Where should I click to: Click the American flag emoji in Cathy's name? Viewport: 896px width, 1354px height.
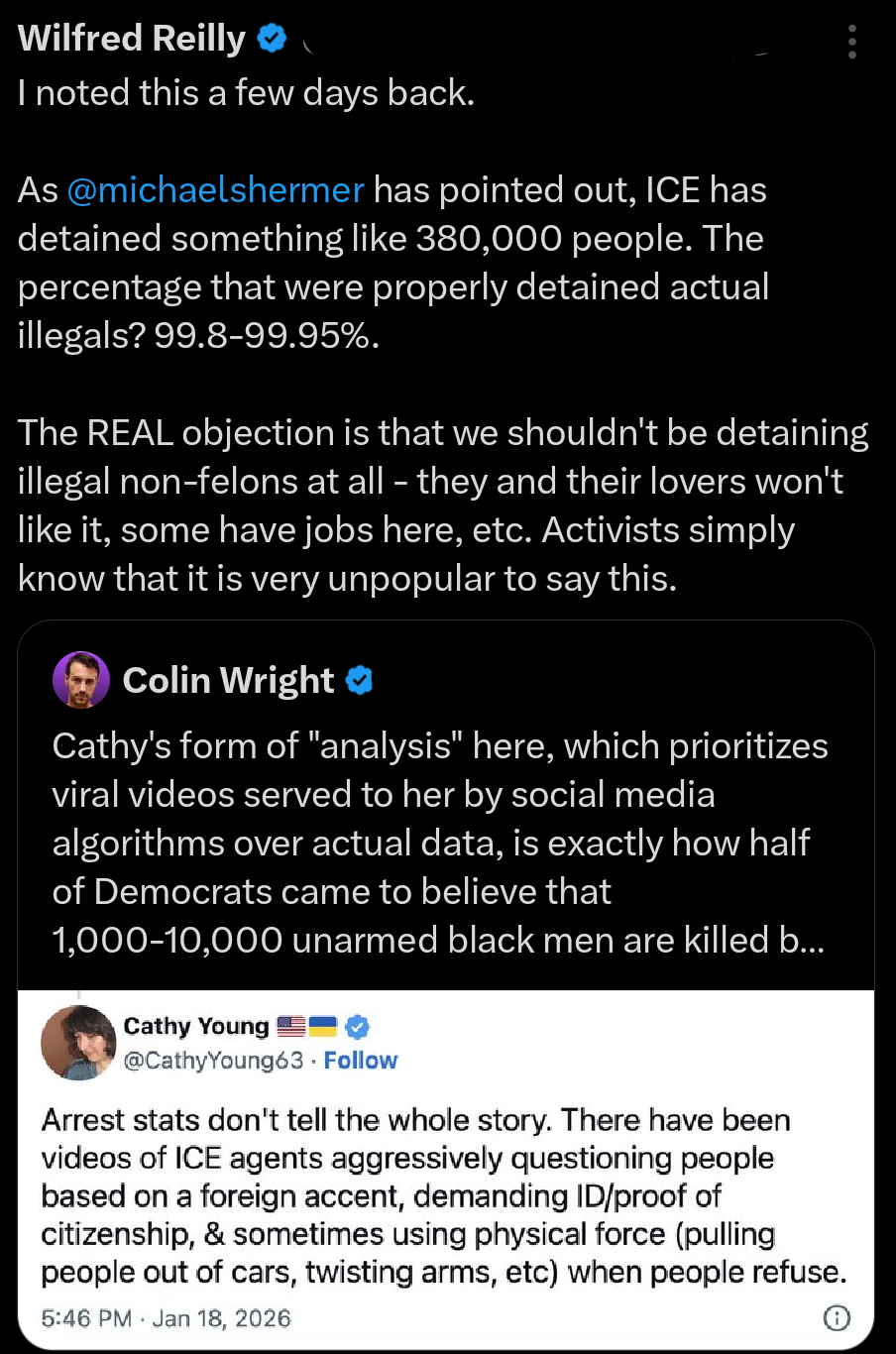click(x=290, y=1026)
